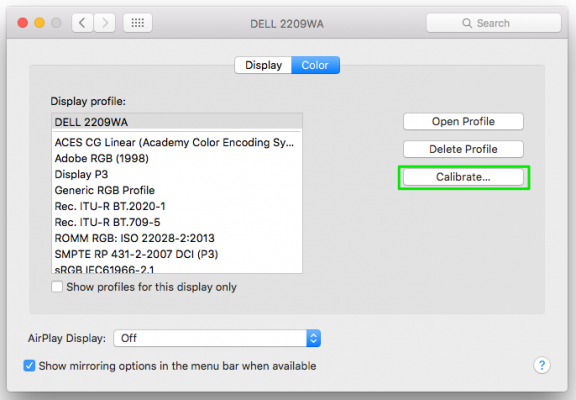Choose the Rec. ITU-R BT.2020-1 profile
Screen dimensions: 576x400
[x=177, y=206]
